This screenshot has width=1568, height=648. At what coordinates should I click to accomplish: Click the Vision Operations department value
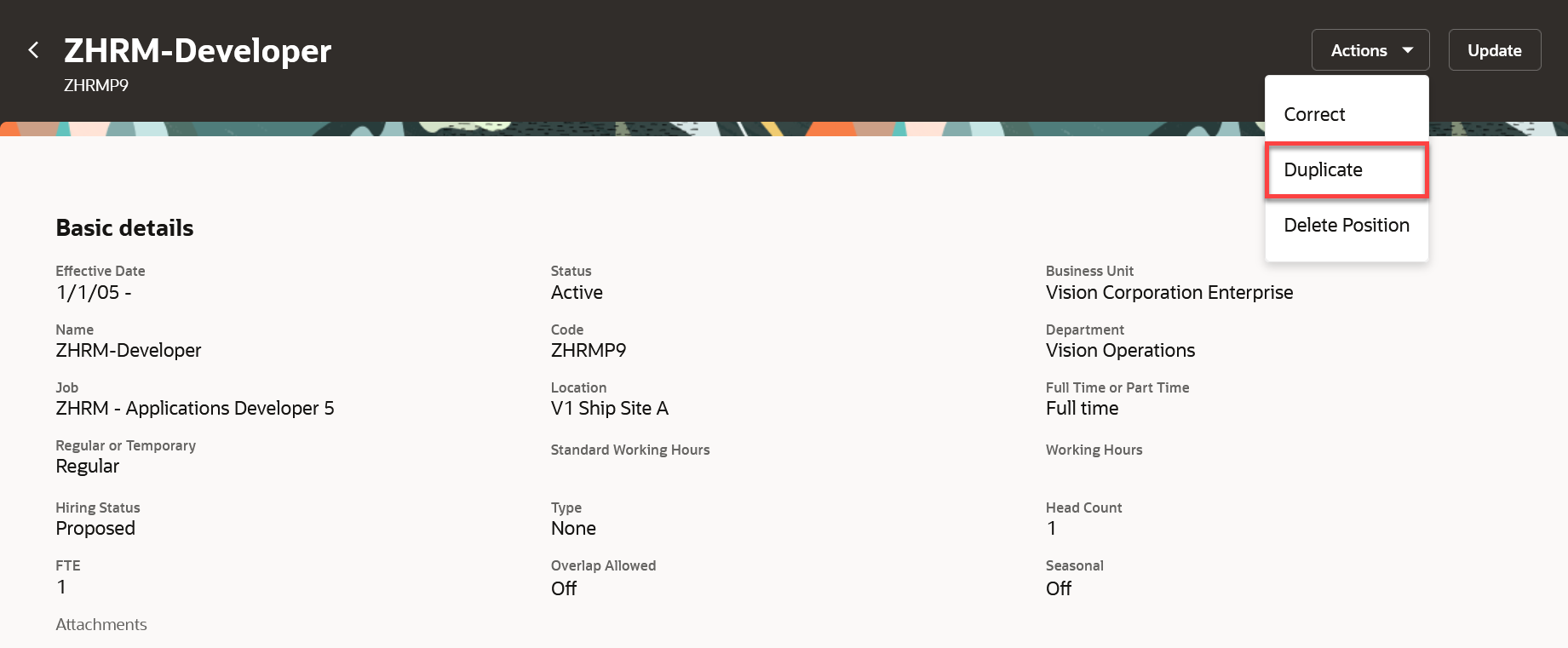pyautogui.click(x=1120, y=350)
